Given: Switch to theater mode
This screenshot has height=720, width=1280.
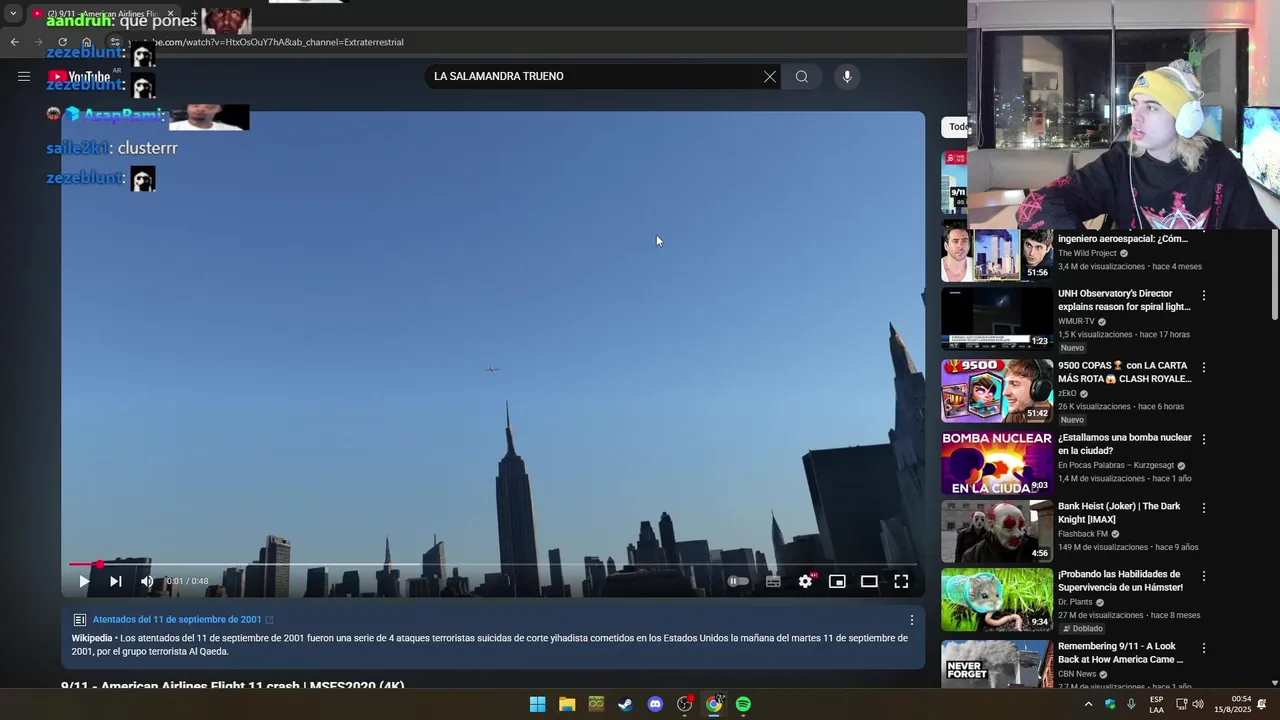Looking at the screenshot, I should pyautogui.click(x=869, y=581).
